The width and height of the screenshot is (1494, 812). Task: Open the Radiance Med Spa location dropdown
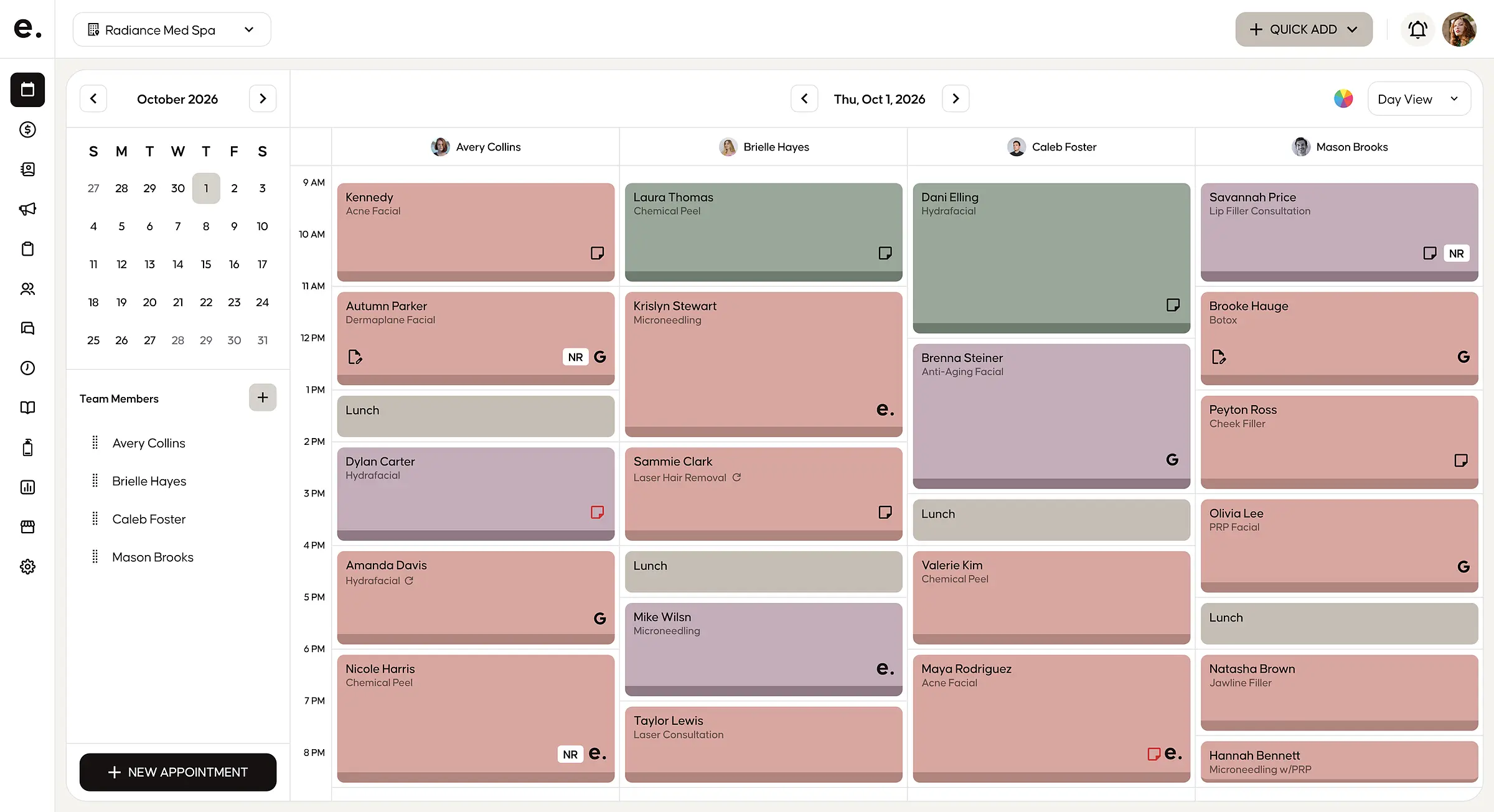pyautogui.click(x=172, y=29)
